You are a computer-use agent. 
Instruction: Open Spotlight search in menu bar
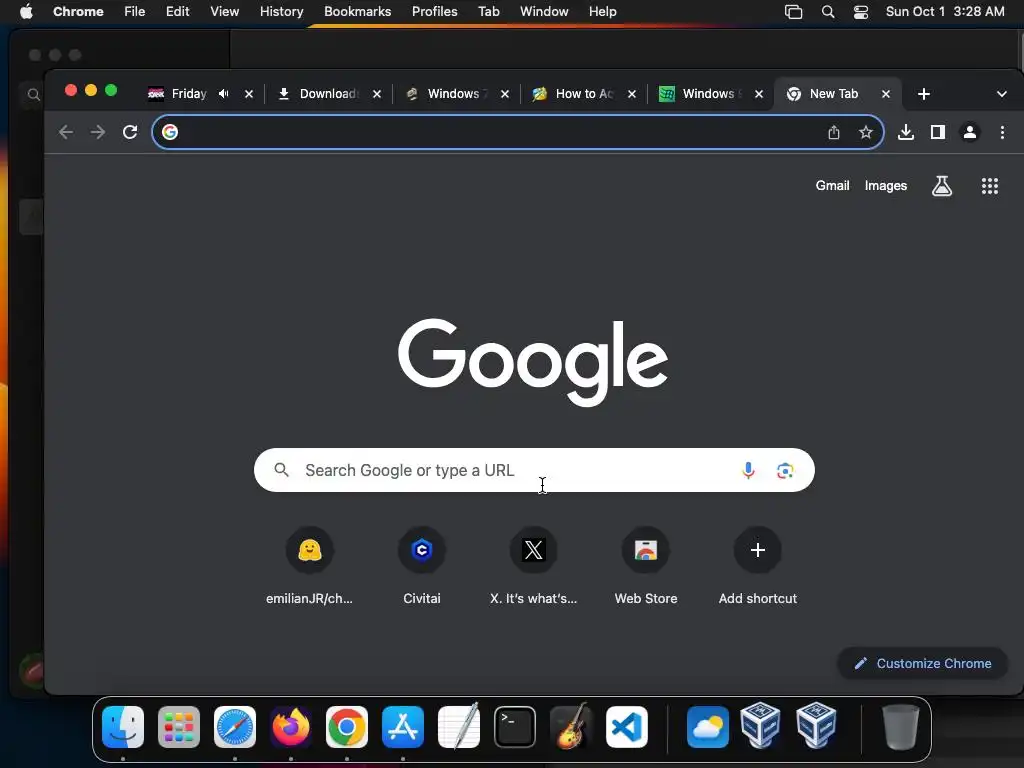click(827, 12)
